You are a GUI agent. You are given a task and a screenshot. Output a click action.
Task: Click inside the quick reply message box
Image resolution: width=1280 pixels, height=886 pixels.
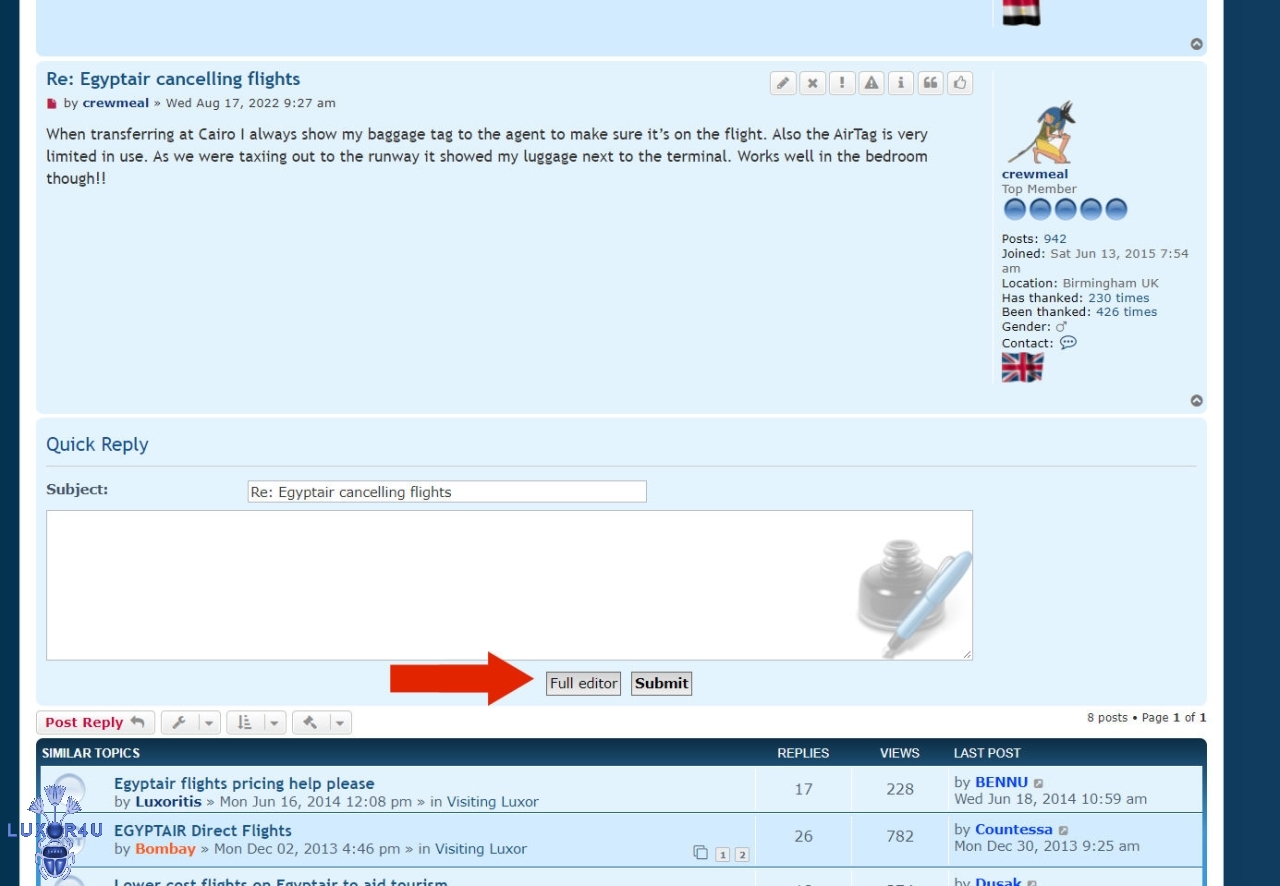pos(450,585)
